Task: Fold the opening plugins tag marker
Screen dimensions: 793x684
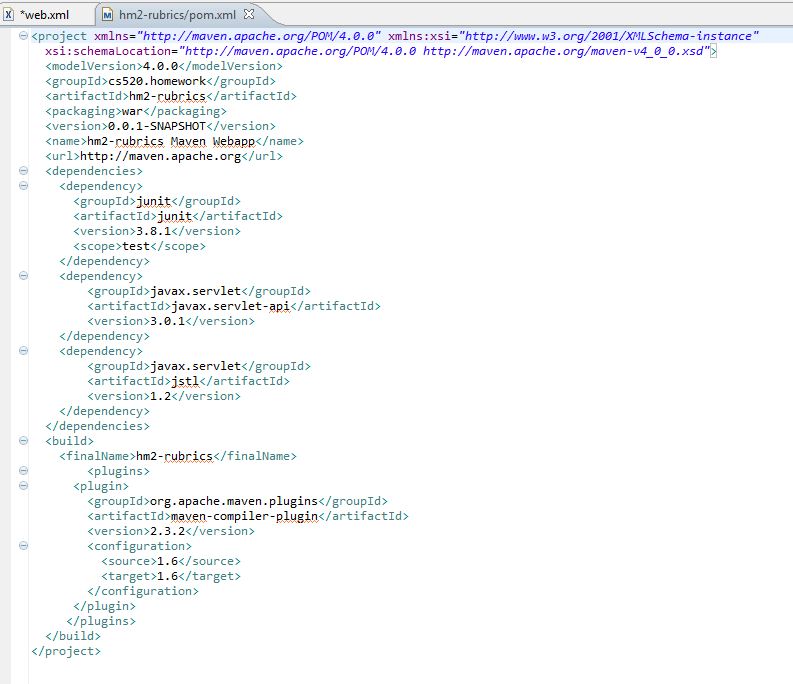Action: coord(22,471)
